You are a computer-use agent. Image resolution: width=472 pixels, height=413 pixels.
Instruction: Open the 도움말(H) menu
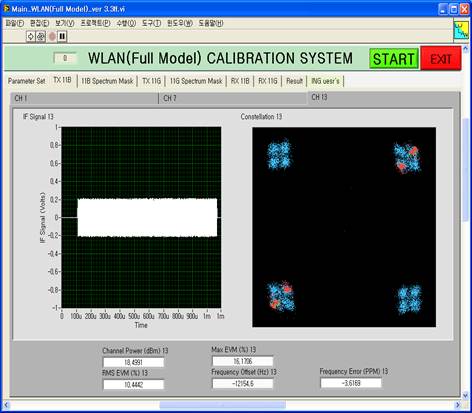[211, 23]
